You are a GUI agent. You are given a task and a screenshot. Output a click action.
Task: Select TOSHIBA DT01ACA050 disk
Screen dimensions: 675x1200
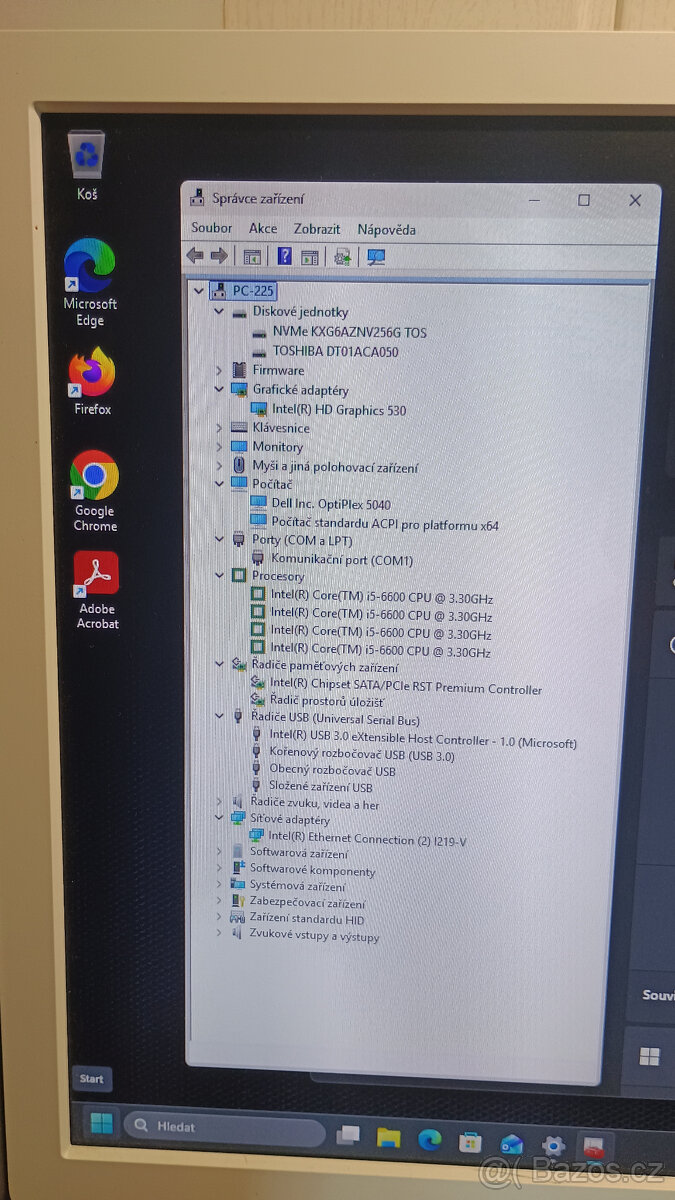tap(335, 351)
